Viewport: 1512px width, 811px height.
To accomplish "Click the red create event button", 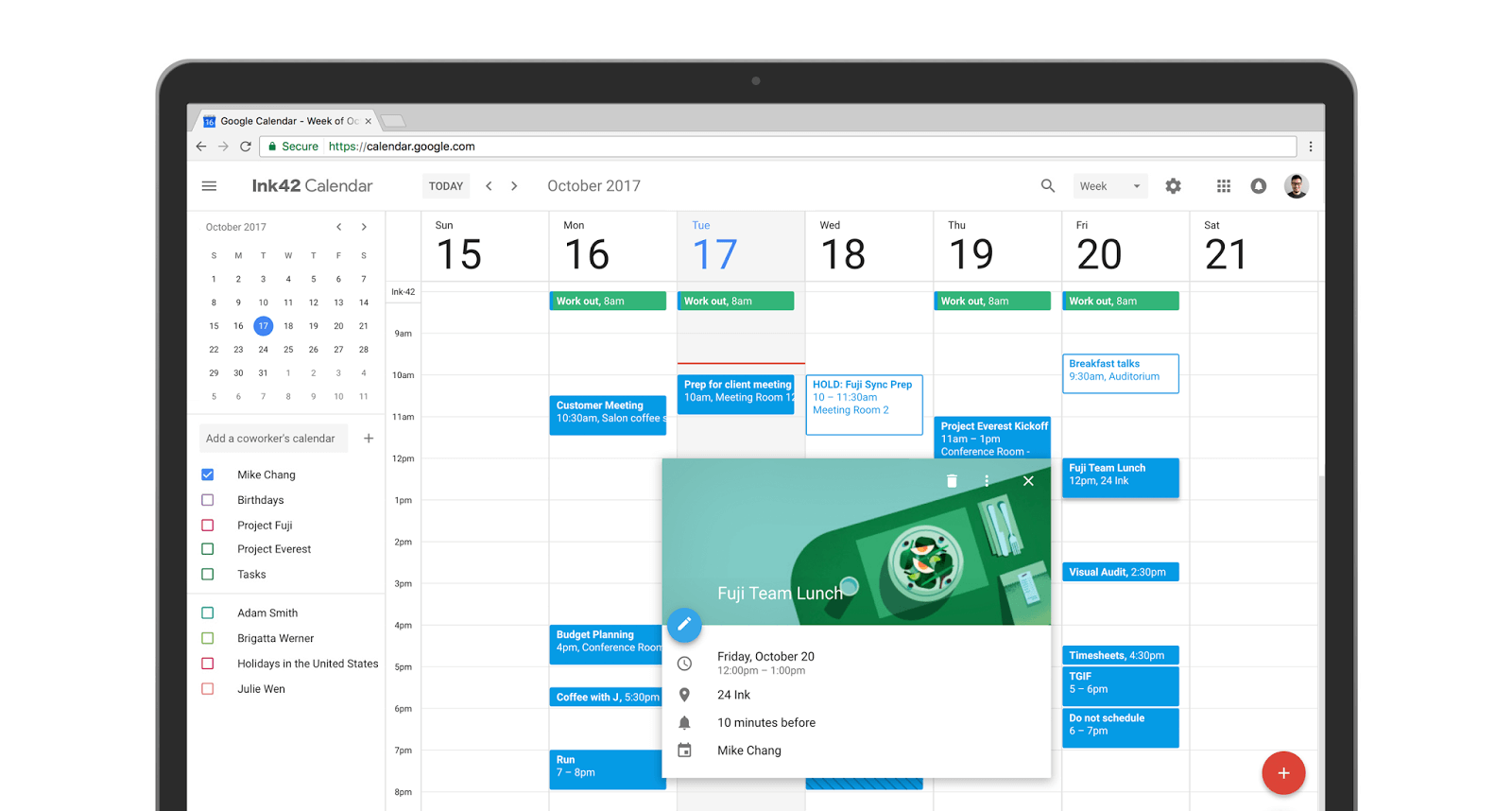I will (x=1282, y=773).
